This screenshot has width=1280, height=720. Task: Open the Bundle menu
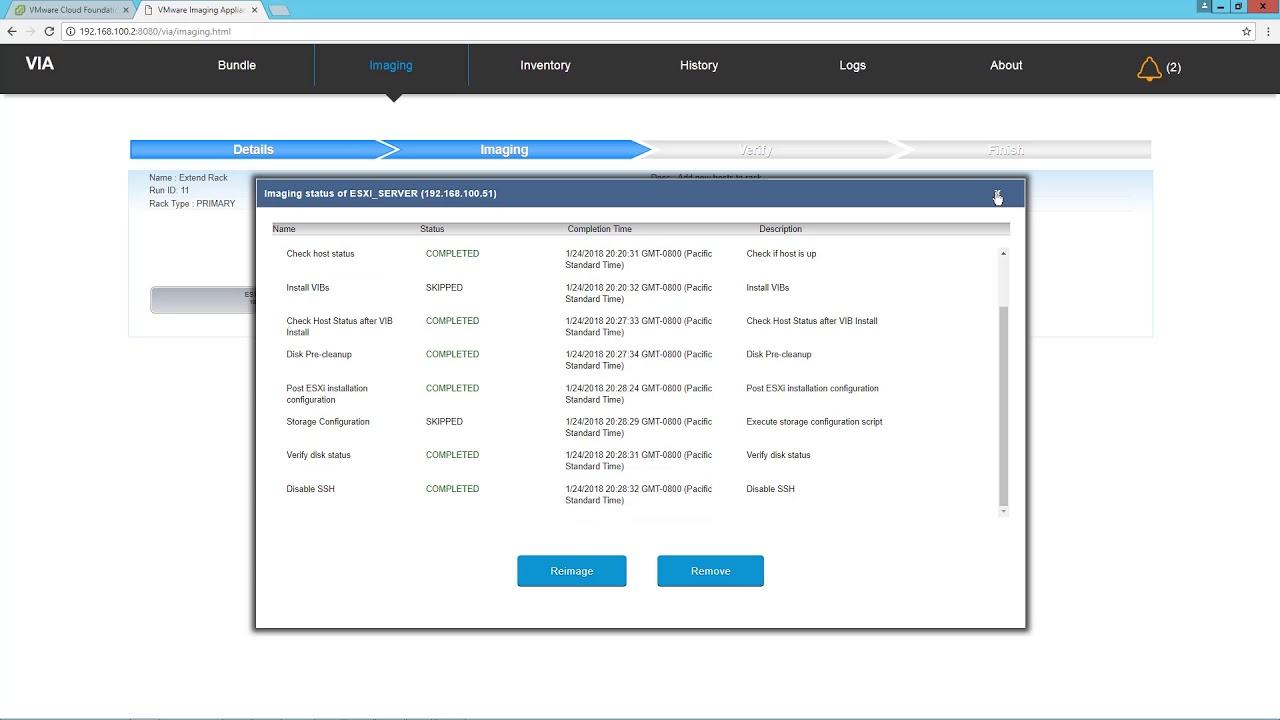point(237,65)
